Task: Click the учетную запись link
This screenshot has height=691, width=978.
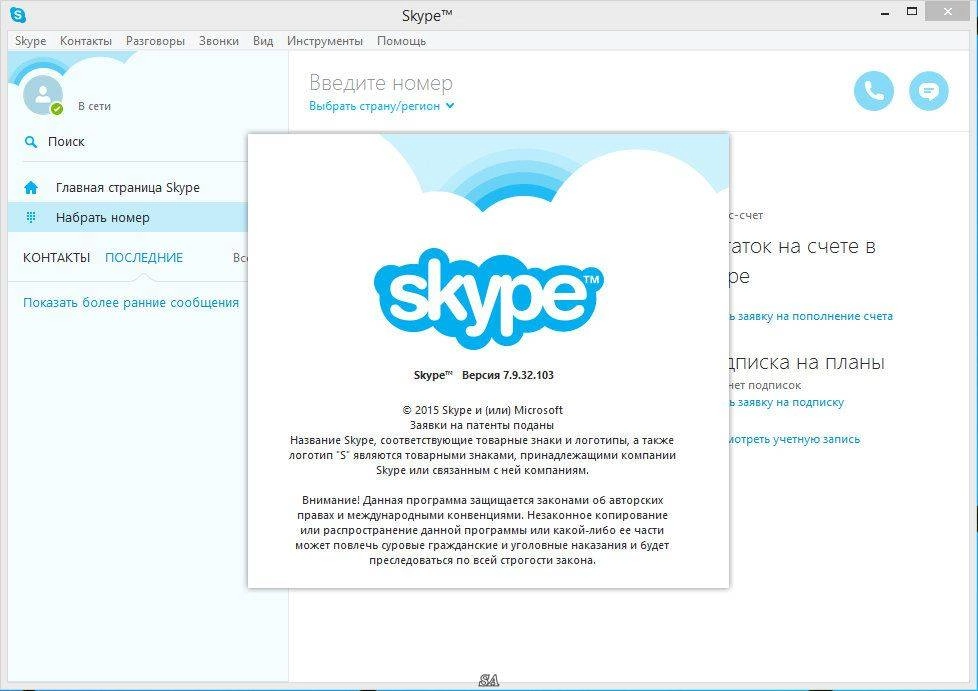Action: click(816, 439)
